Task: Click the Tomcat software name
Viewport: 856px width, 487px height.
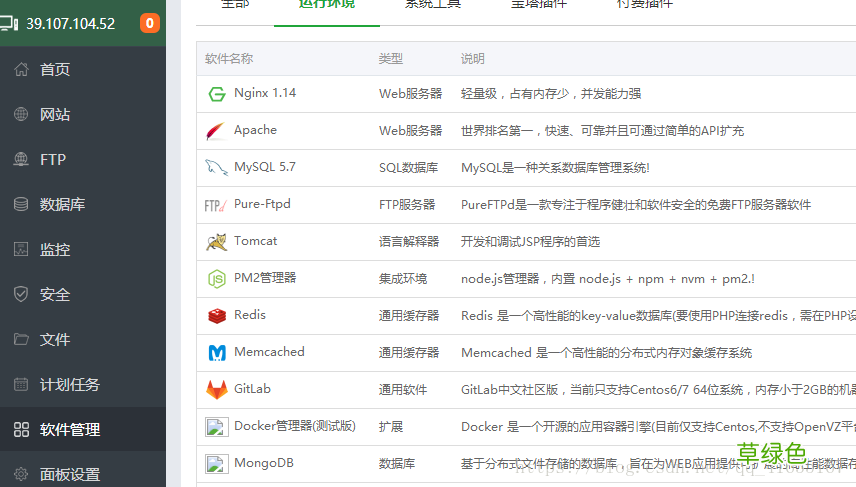Action: coord(255,241)
